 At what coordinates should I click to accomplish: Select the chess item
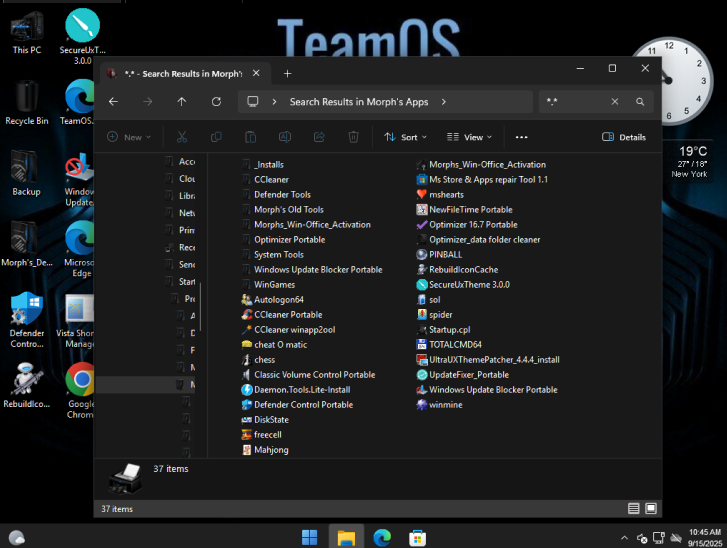tap(258, 360)
